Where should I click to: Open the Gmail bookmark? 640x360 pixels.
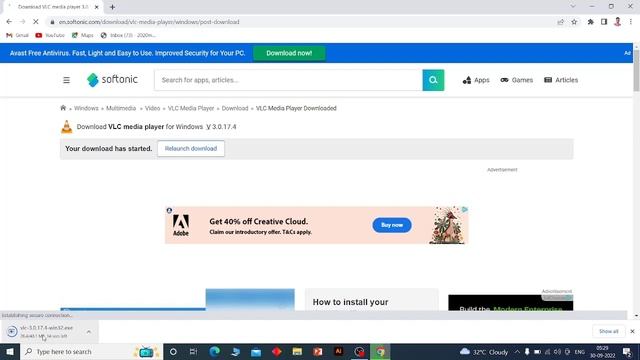(17, 36)
